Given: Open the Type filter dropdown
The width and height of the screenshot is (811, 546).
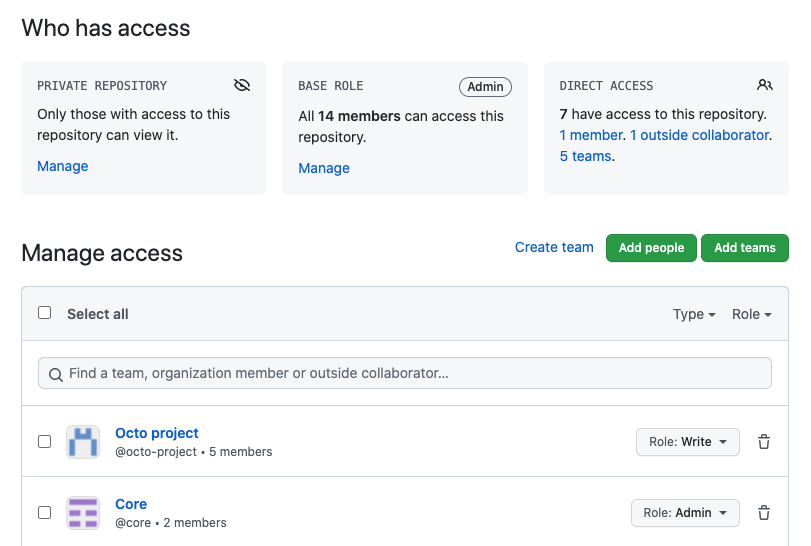Looking at the screenshot, I should click(x=694, y=314).
